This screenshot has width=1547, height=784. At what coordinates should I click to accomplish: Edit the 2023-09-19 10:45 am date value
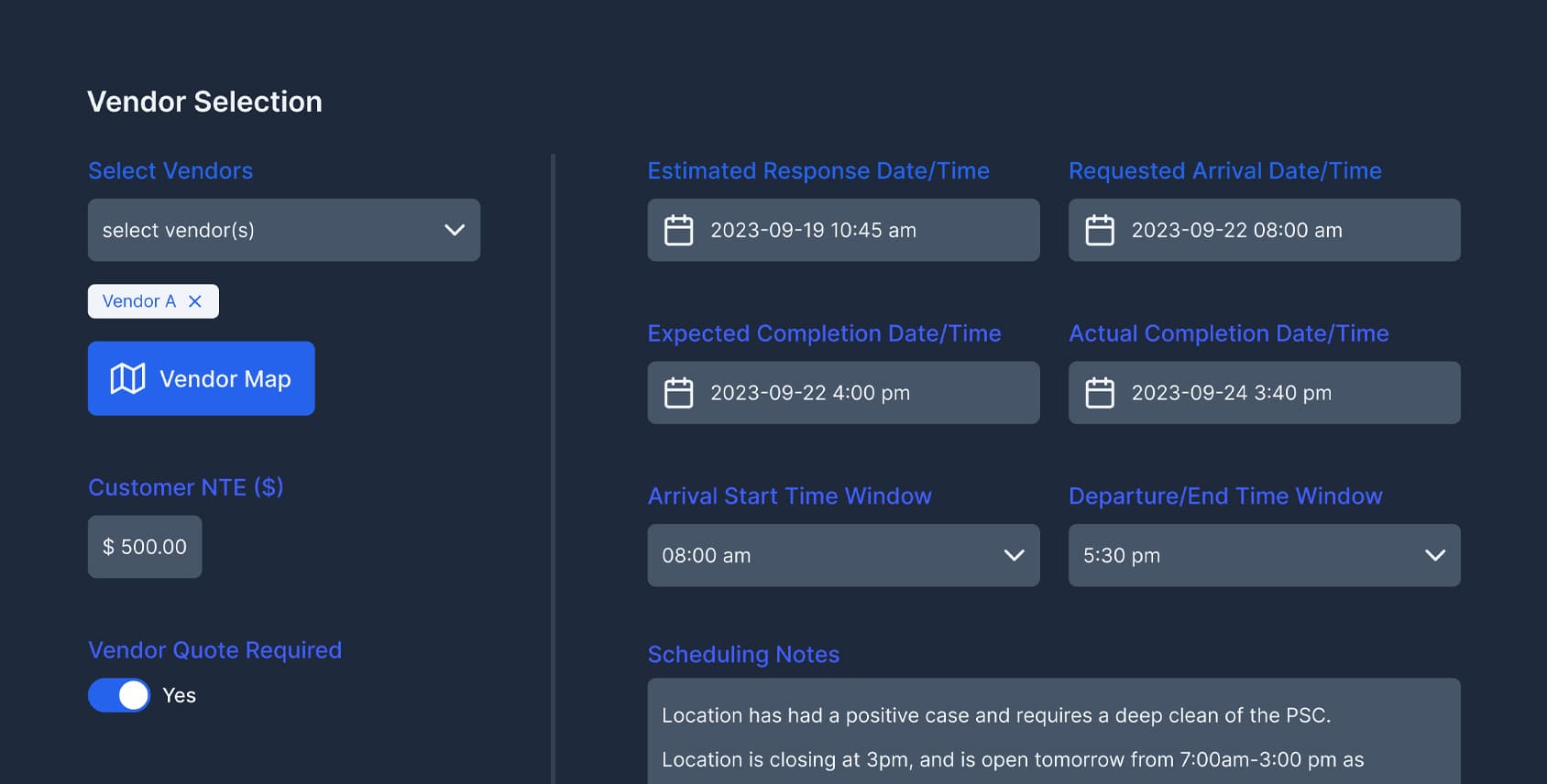point(813,231)
